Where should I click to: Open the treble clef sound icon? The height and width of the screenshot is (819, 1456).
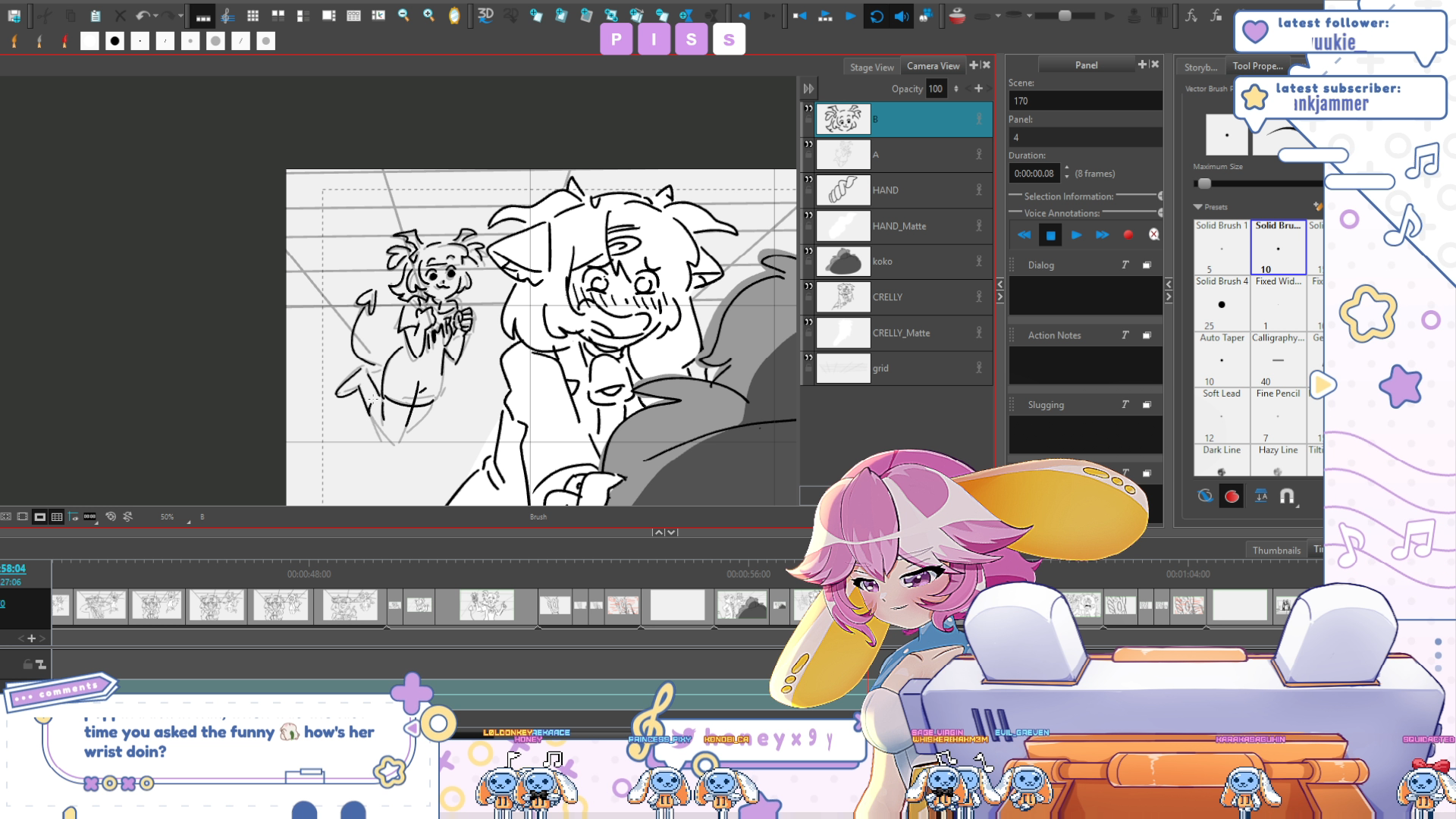click(227, 15)
